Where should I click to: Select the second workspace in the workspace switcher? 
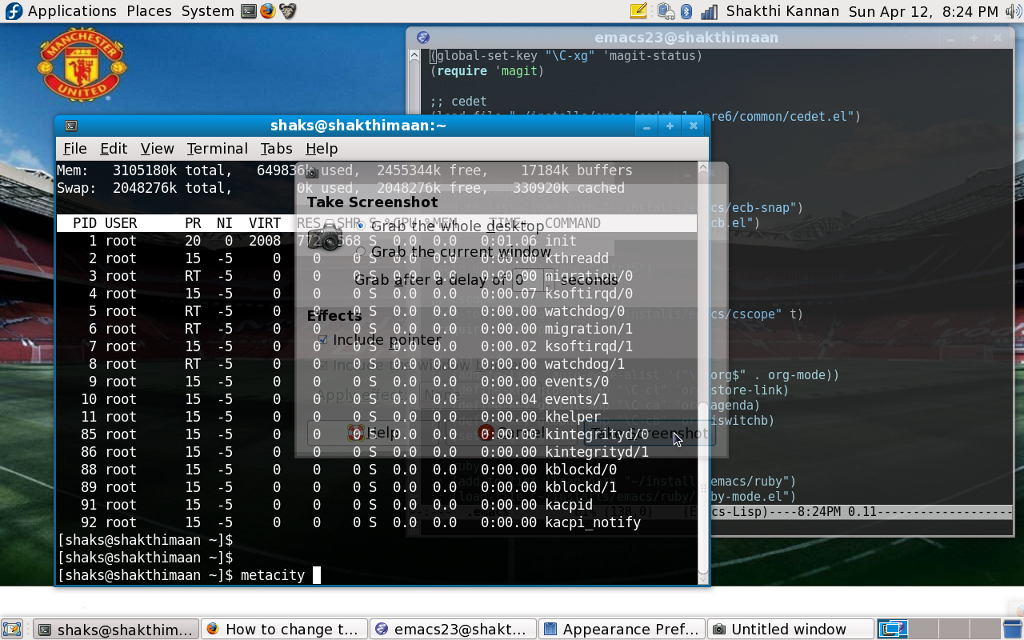point(921,629)
